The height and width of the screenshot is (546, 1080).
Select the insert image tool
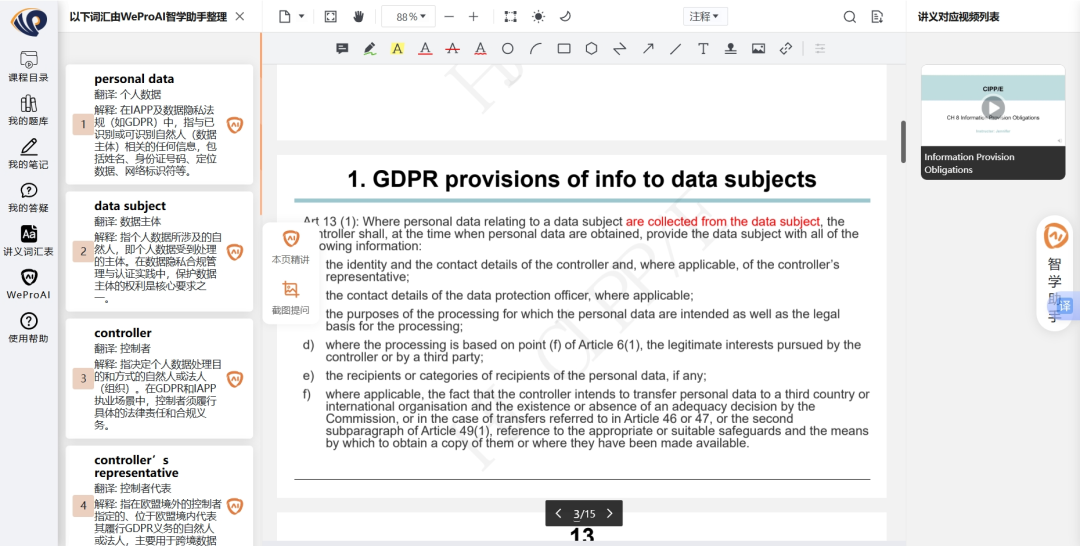tap(758, 48)
